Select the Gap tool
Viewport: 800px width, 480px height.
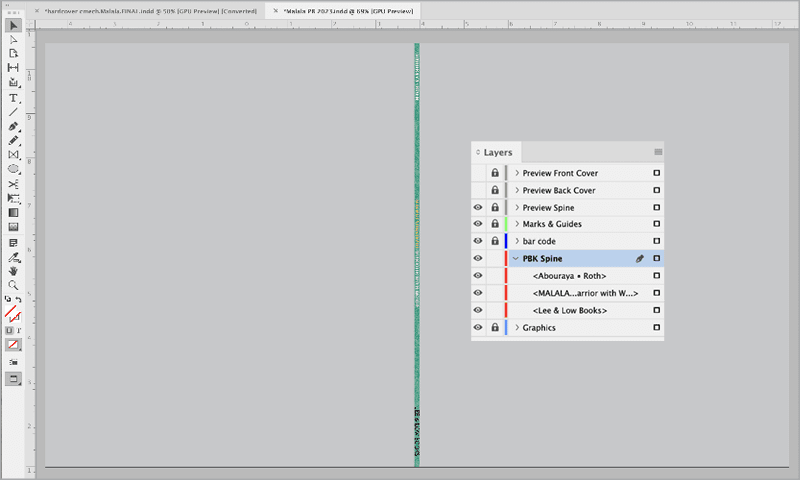(x=14, y=67)
